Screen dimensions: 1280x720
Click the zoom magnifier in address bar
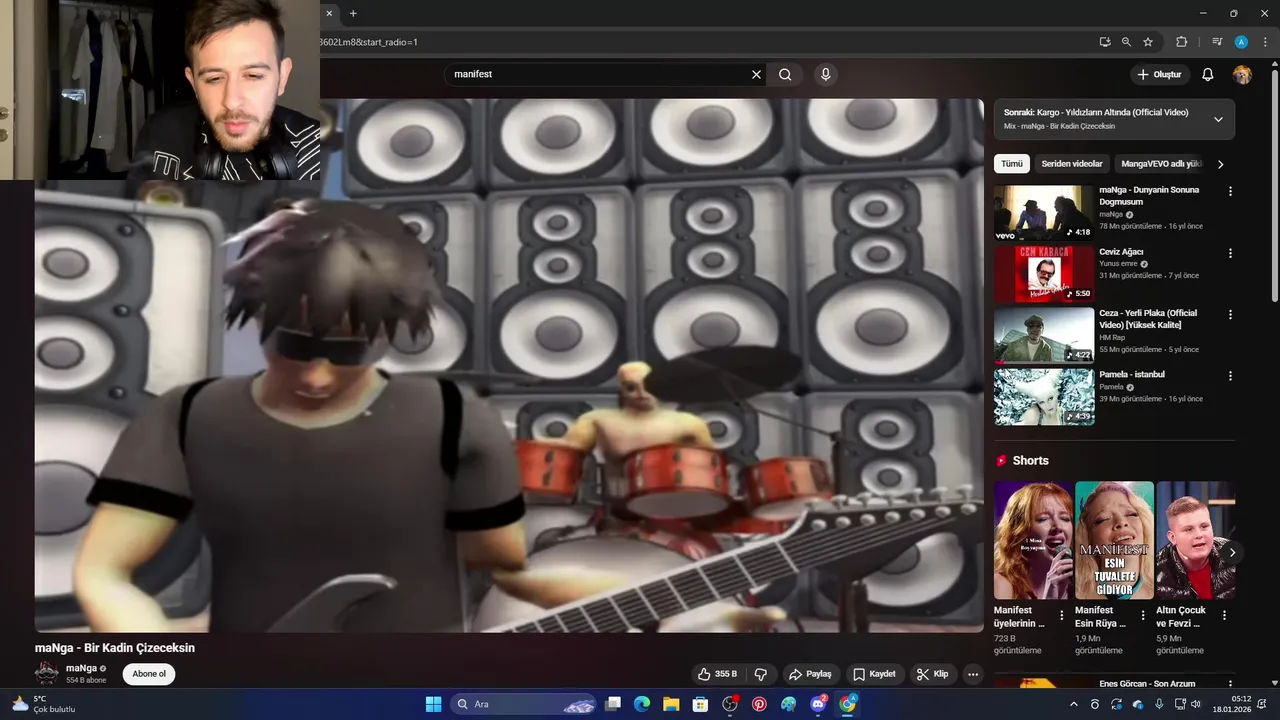1126,42
